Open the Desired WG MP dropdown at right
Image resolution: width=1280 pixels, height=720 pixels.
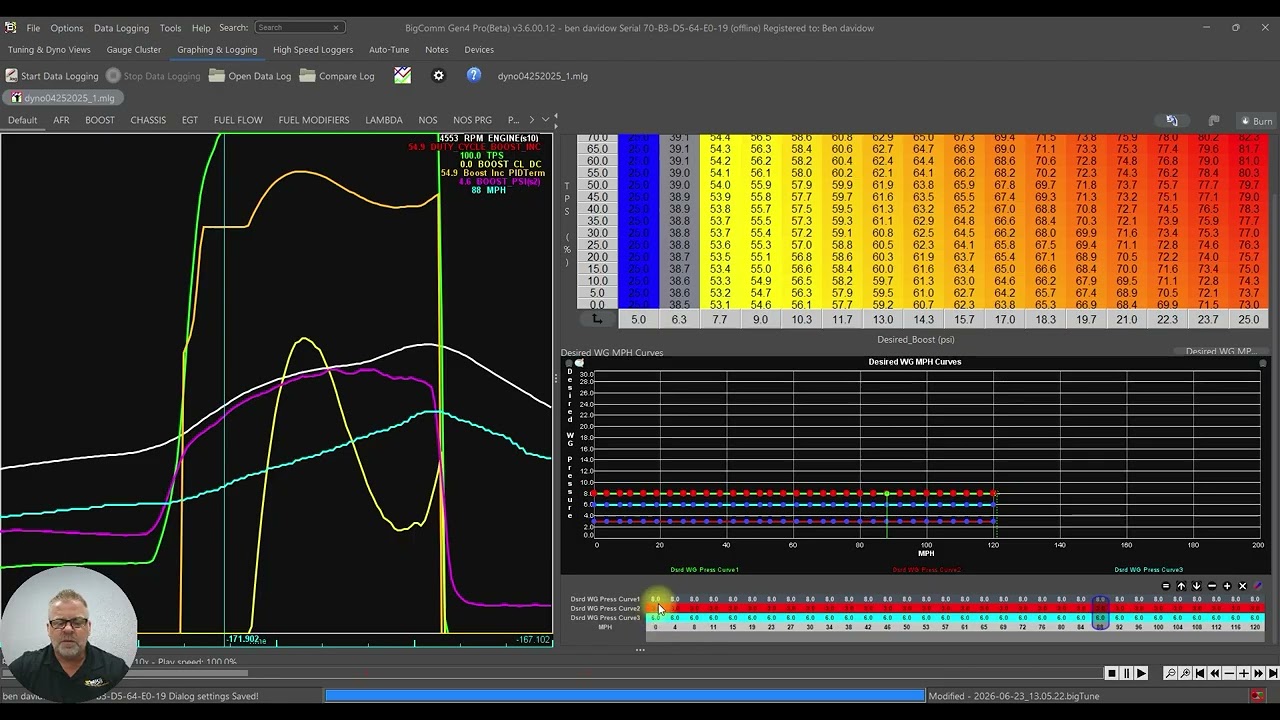tap(1218, 352)
